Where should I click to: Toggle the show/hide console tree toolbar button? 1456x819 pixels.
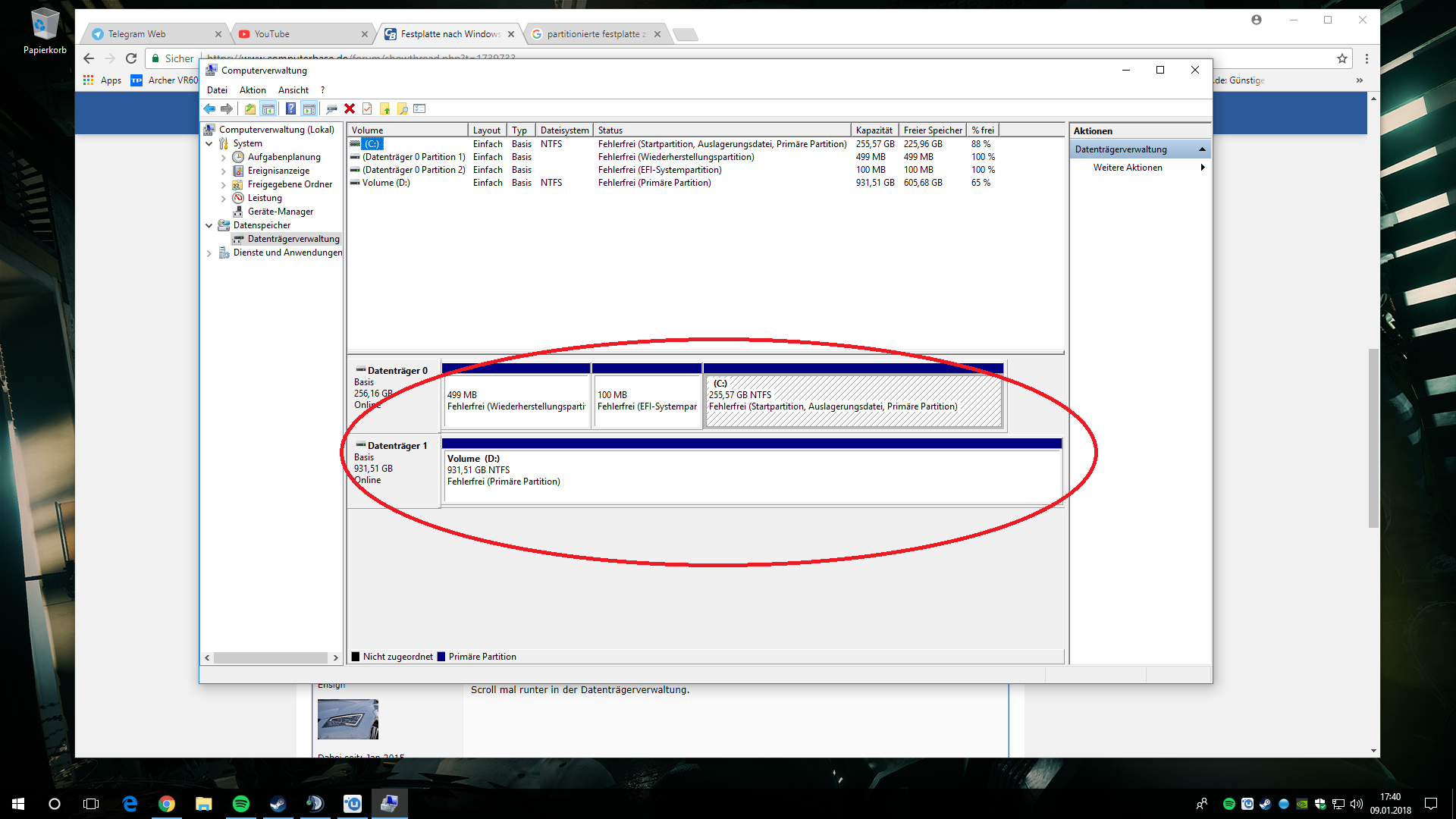click(268, 109)
